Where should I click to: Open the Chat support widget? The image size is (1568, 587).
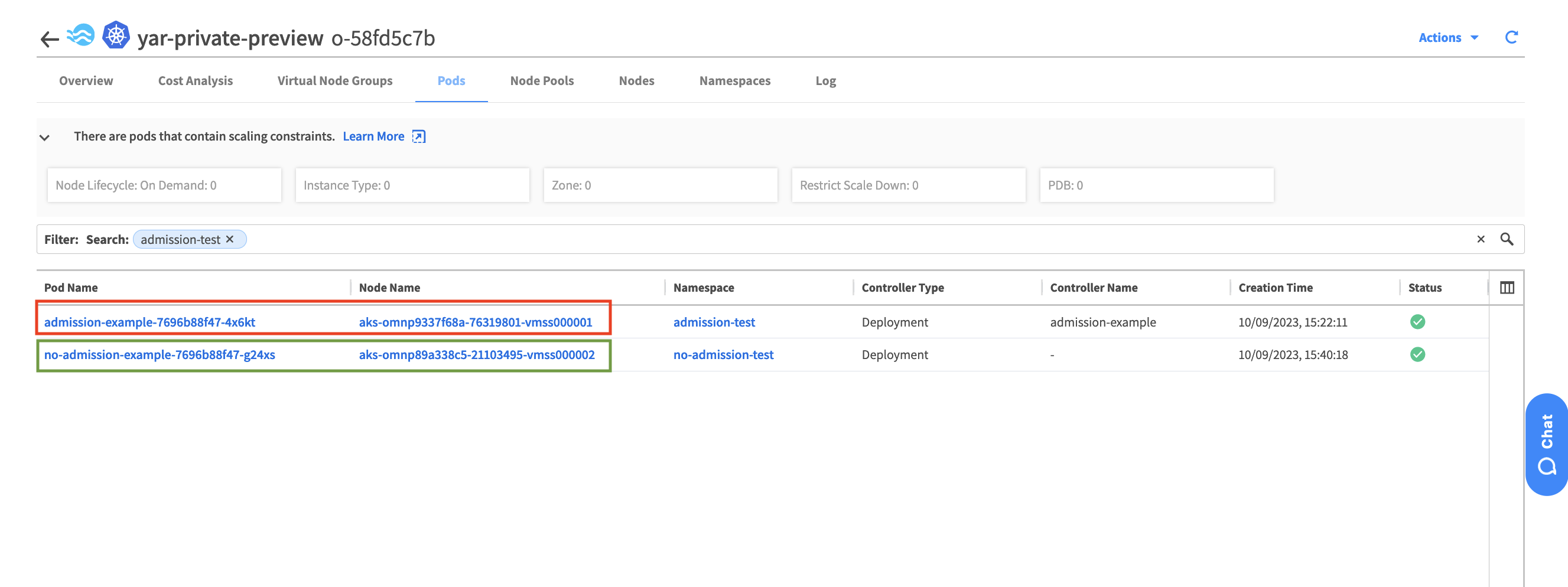pyautogui.click(x=1546, y=444)
